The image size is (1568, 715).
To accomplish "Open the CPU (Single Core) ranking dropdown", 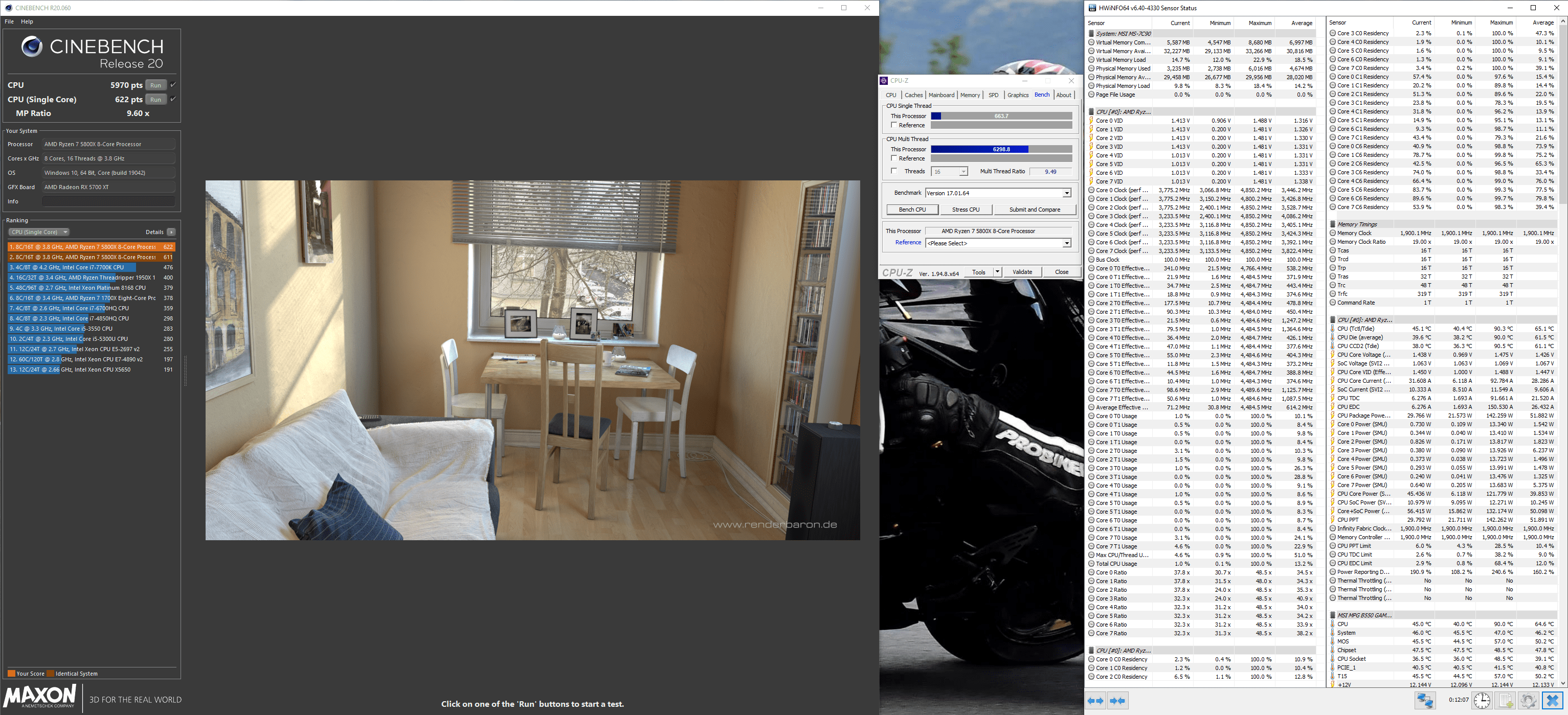I will 39,232.
